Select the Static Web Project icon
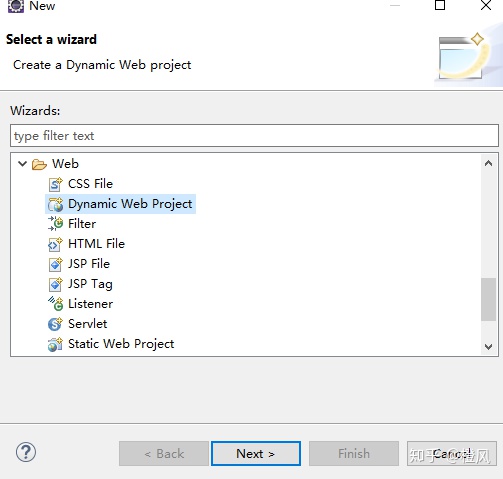Image resolution: width=503 pixels, height=479 pixels. pos(55,344)
